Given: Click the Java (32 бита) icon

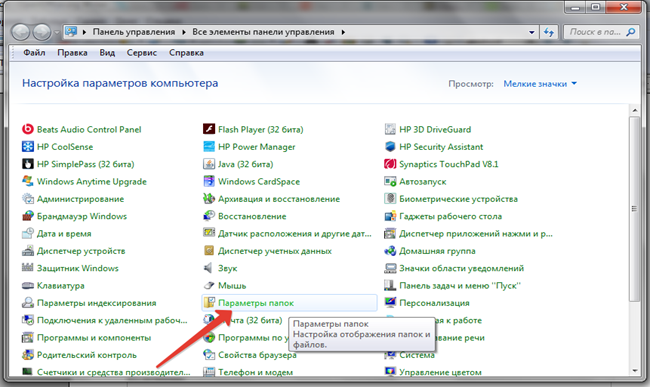Looking at the screenshot, I should (x=209, y=164).
